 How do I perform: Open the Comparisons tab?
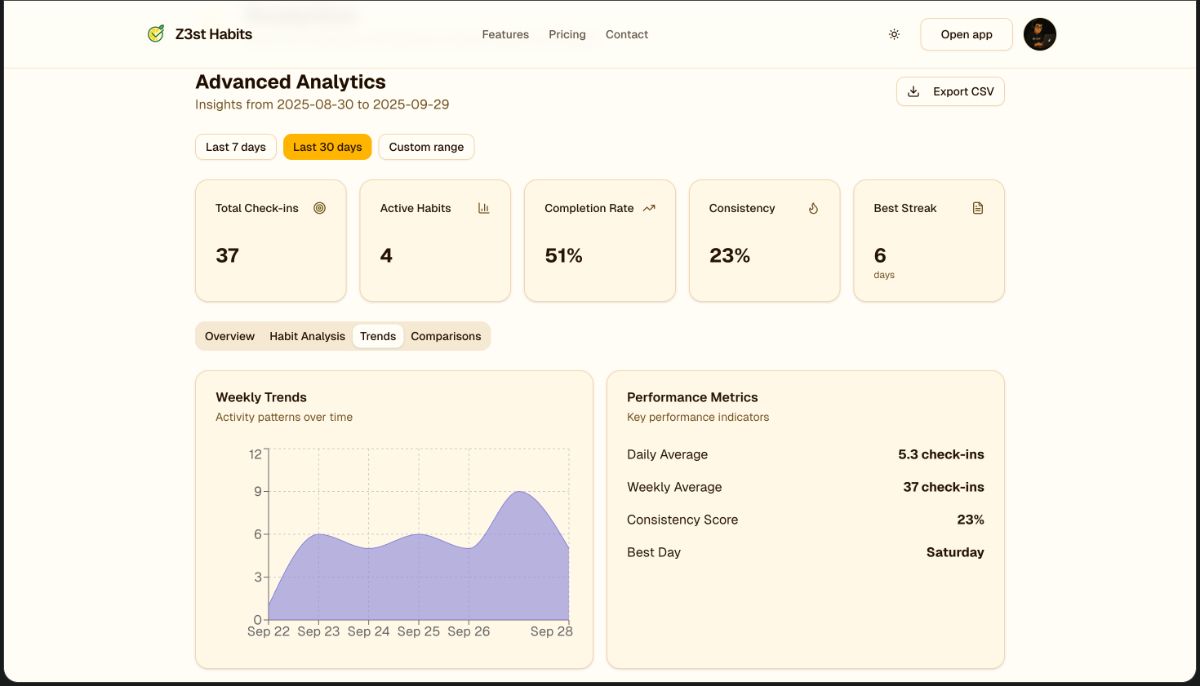(x=446, y=336)
